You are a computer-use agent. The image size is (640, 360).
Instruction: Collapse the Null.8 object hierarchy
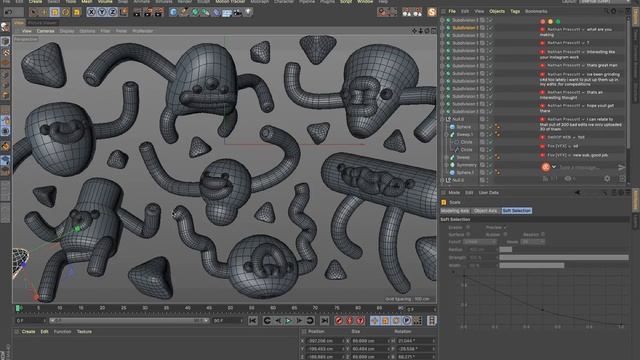(x=442, y=119)
